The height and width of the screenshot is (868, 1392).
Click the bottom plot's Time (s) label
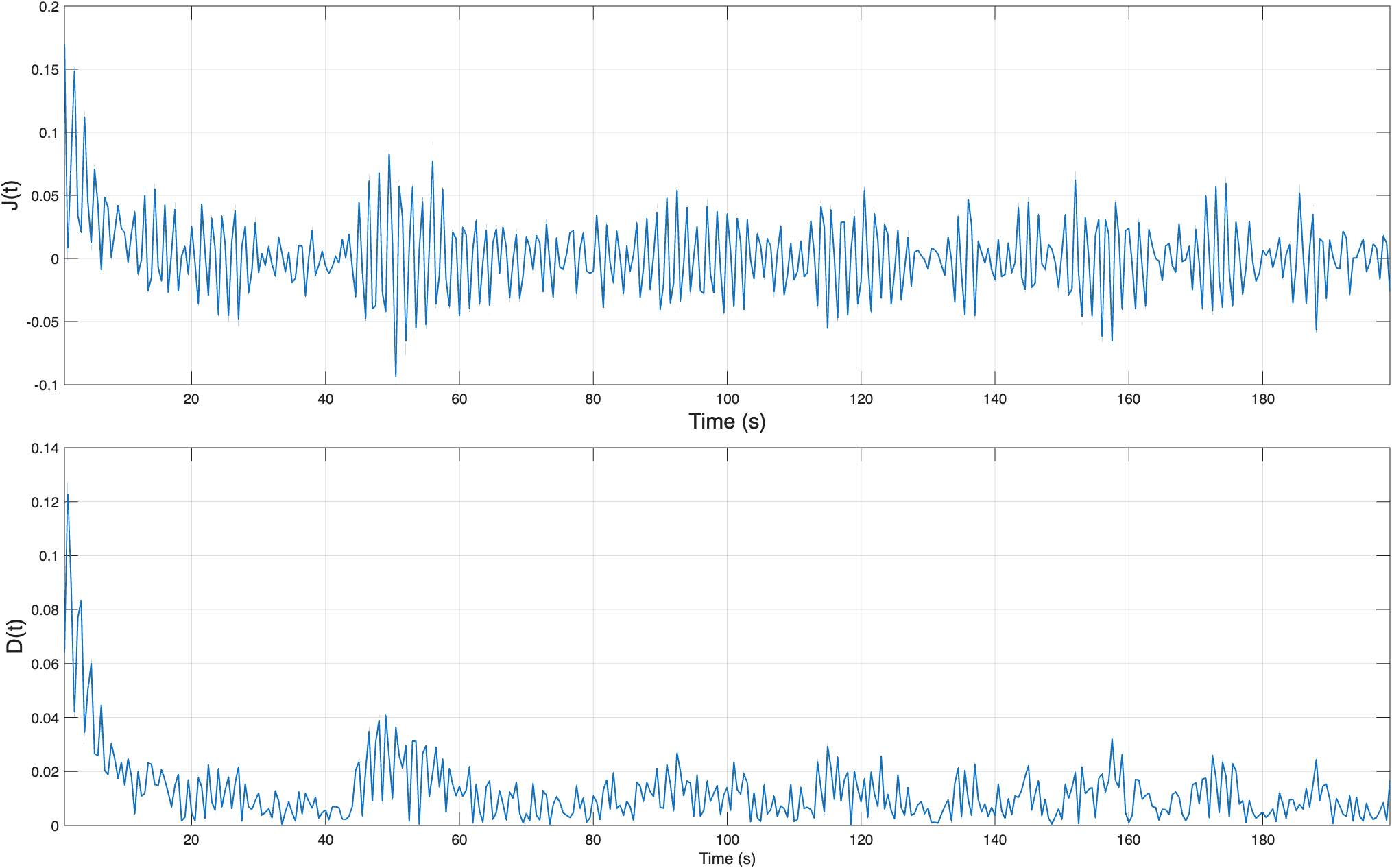tap(727, 858)
